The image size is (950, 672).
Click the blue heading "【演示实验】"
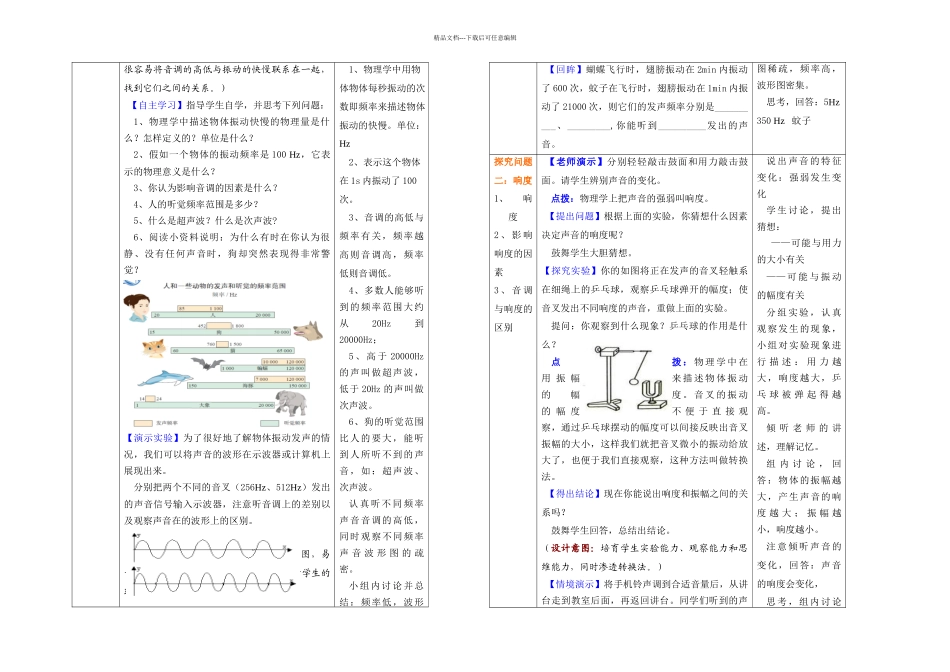151,438
